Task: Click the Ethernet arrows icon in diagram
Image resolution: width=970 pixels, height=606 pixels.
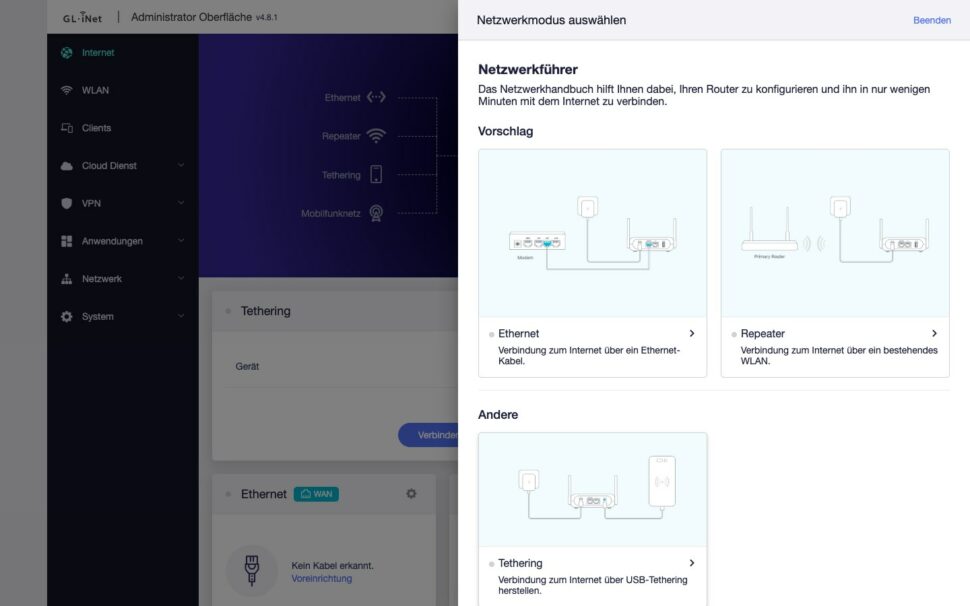Action: pos(376,97)
